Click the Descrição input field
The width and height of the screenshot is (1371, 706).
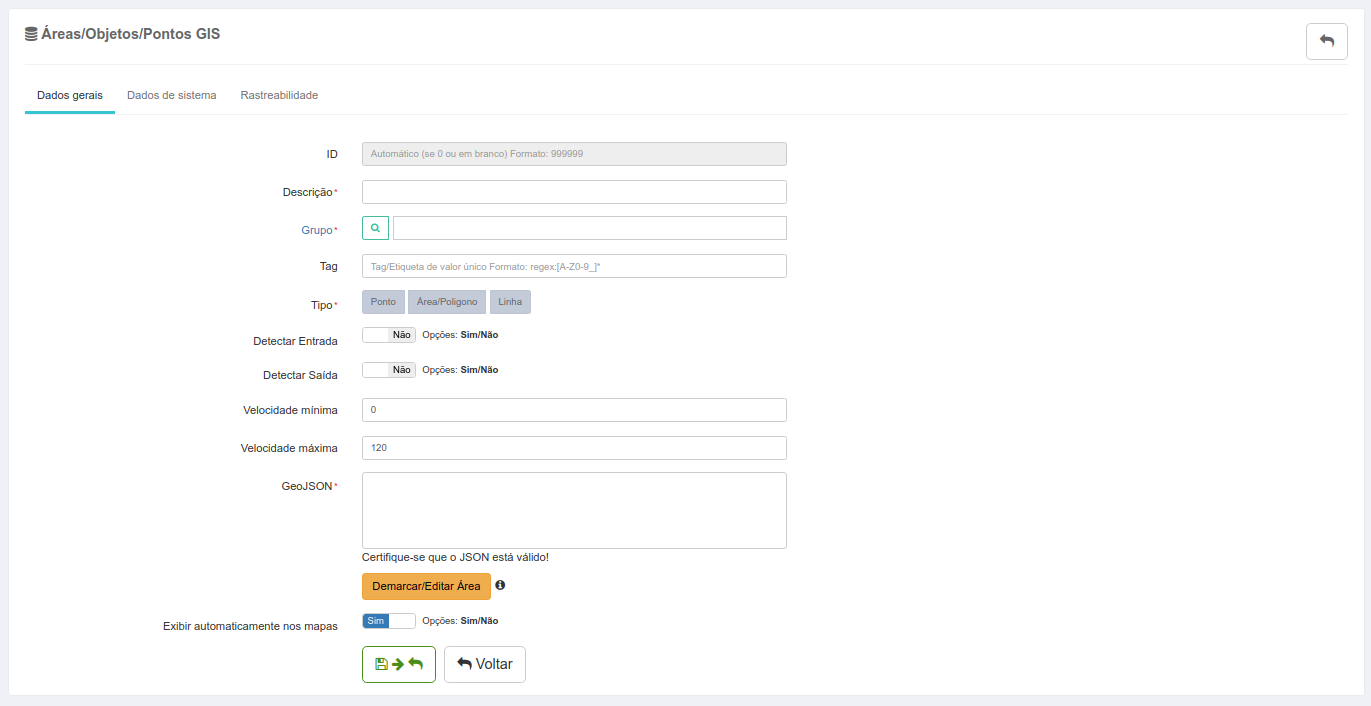574,192
